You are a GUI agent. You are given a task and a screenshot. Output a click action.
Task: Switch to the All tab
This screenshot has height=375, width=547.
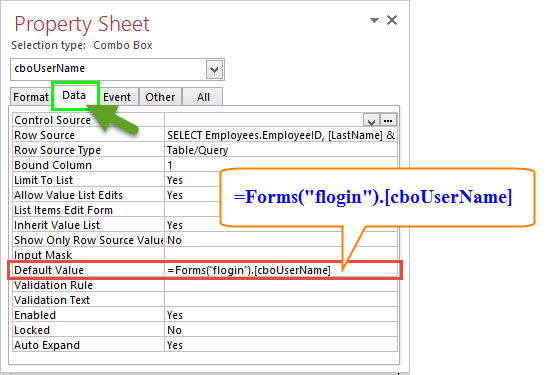pyautogui.click(x=203, y=97)
